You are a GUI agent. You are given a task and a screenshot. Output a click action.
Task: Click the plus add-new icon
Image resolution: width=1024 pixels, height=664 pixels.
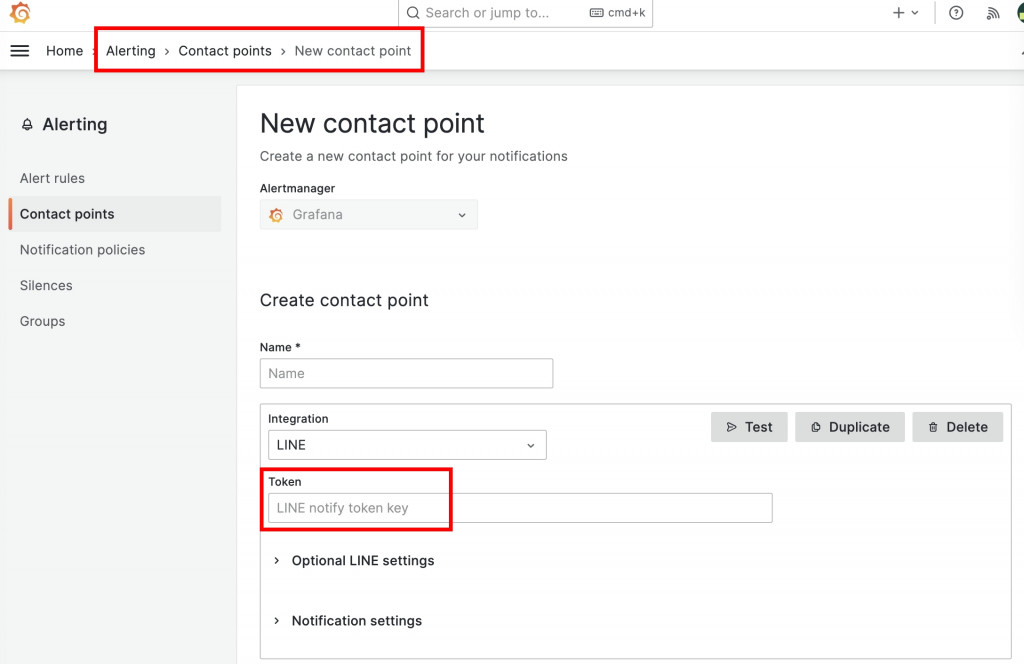899,13
